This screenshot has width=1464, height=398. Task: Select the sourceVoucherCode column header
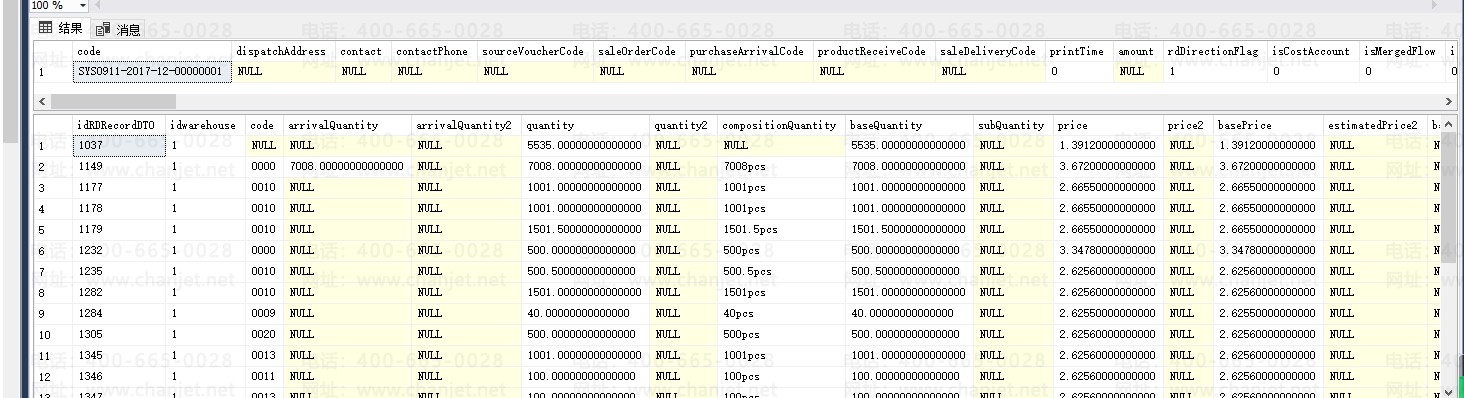(x=535, y=51)
